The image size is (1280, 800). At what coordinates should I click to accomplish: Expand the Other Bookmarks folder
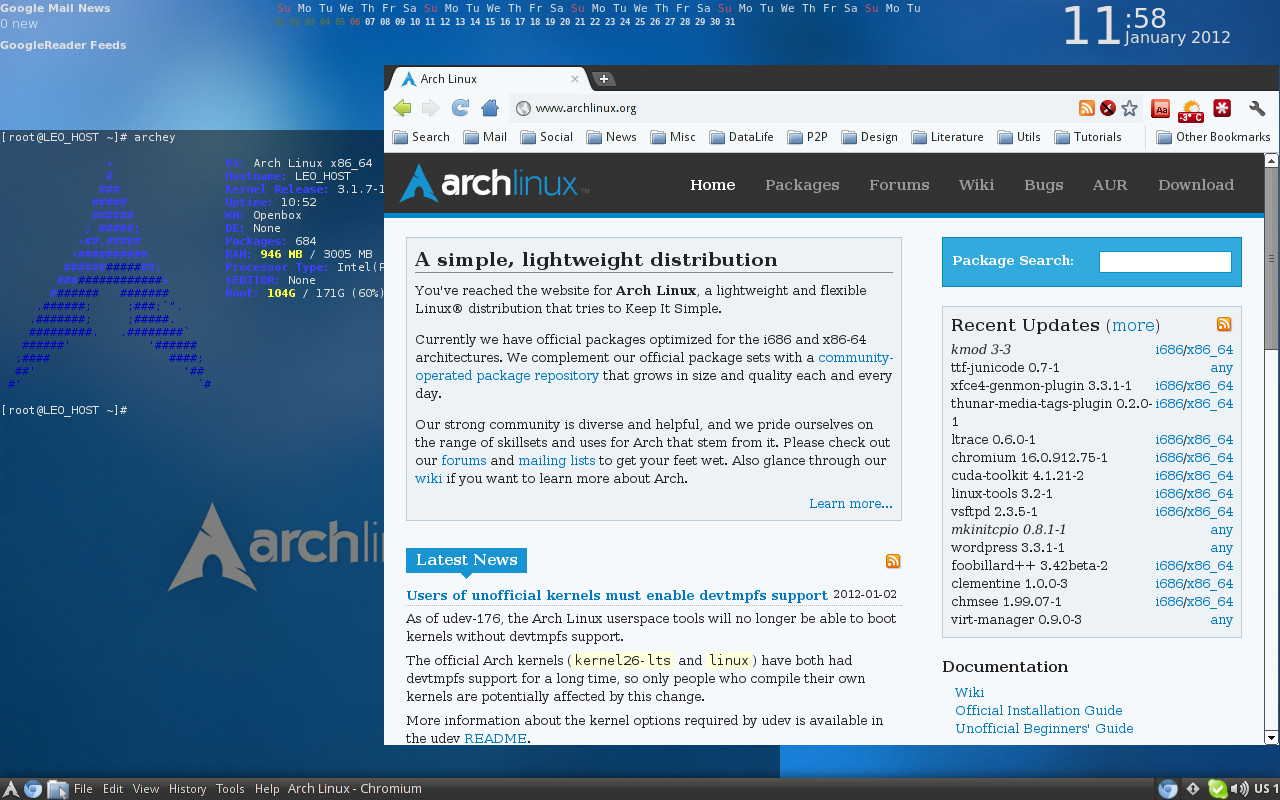[1213, 137]
